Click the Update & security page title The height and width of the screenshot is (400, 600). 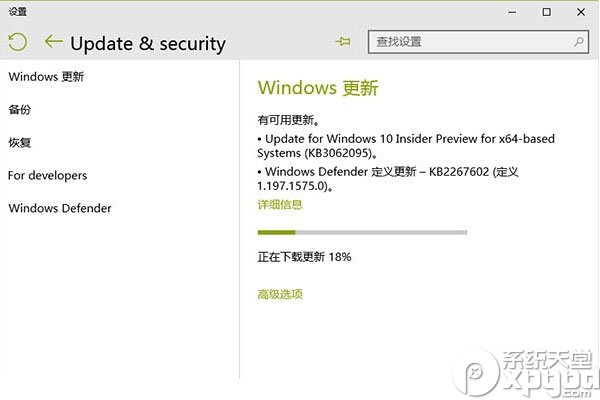coord(148,43)
